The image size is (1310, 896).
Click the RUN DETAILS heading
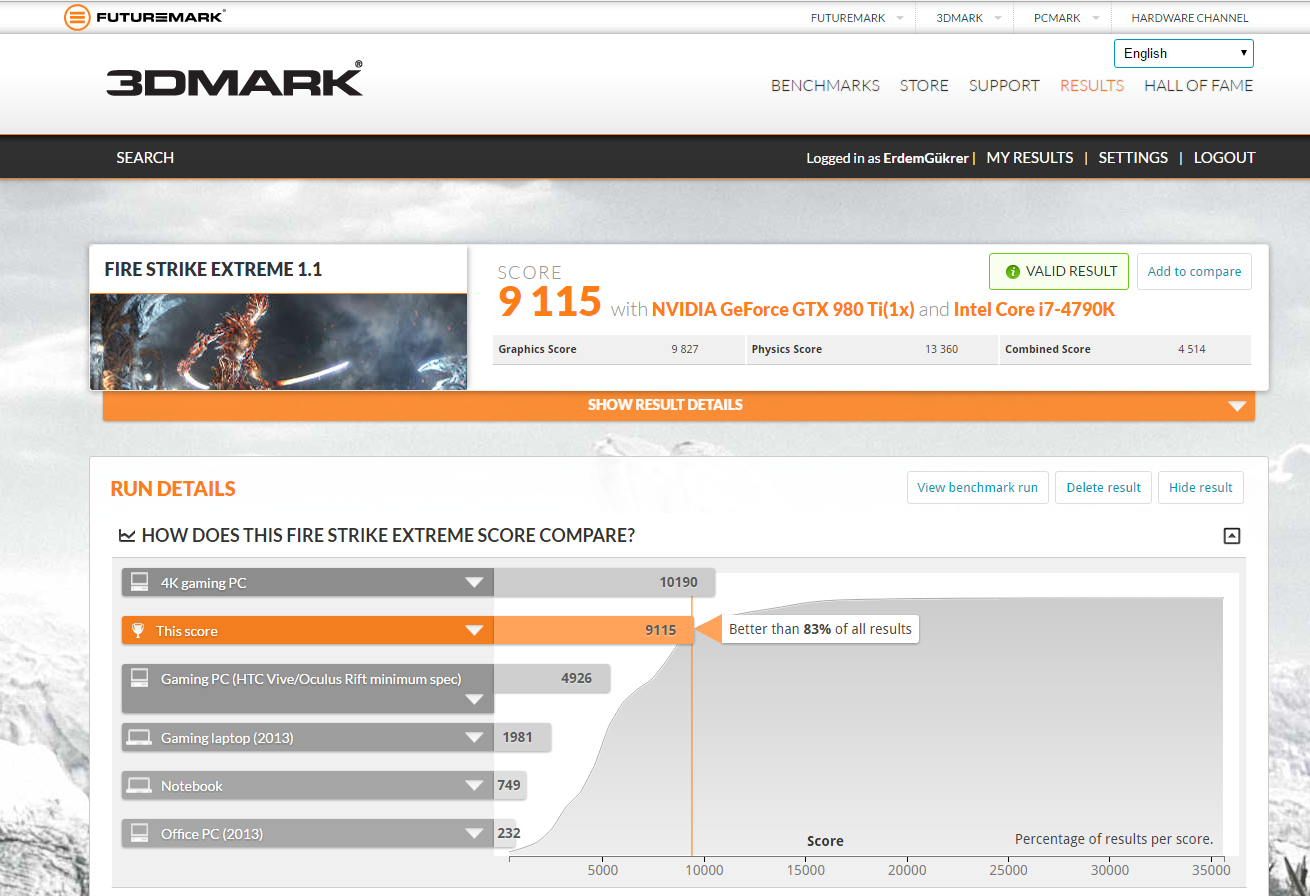(x=173, y=489)
